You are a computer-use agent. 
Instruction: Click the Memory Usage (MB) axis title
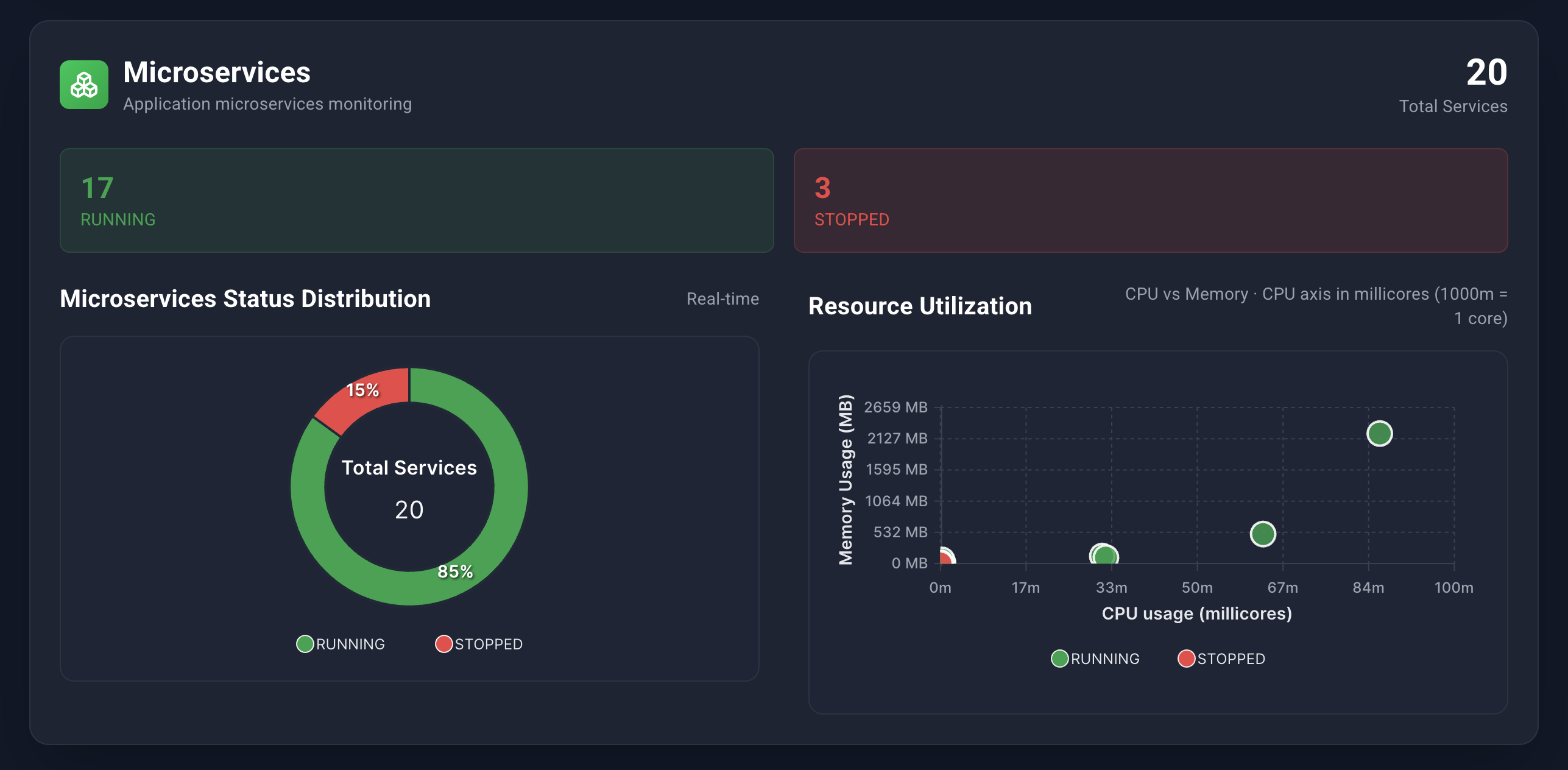tap(846, 480)
